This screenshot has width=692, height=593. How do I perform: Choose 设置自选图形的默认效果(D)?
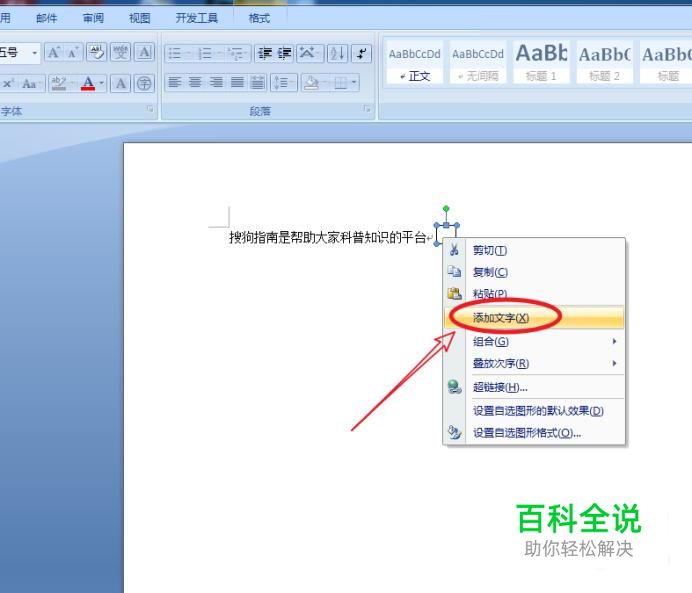point(534,411)
